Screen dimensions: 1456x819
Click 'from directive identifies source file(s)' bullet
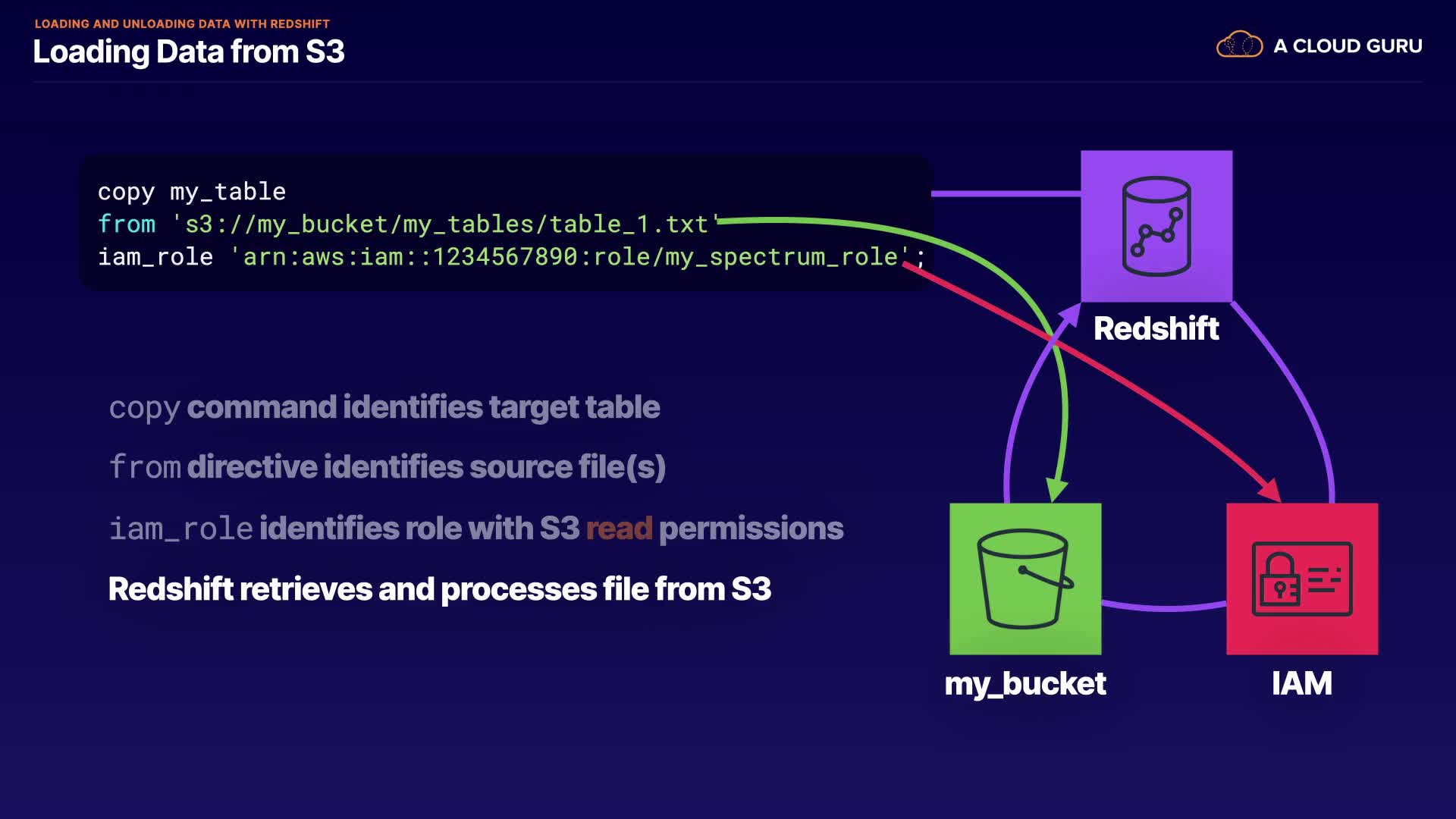tap(388, 467)
